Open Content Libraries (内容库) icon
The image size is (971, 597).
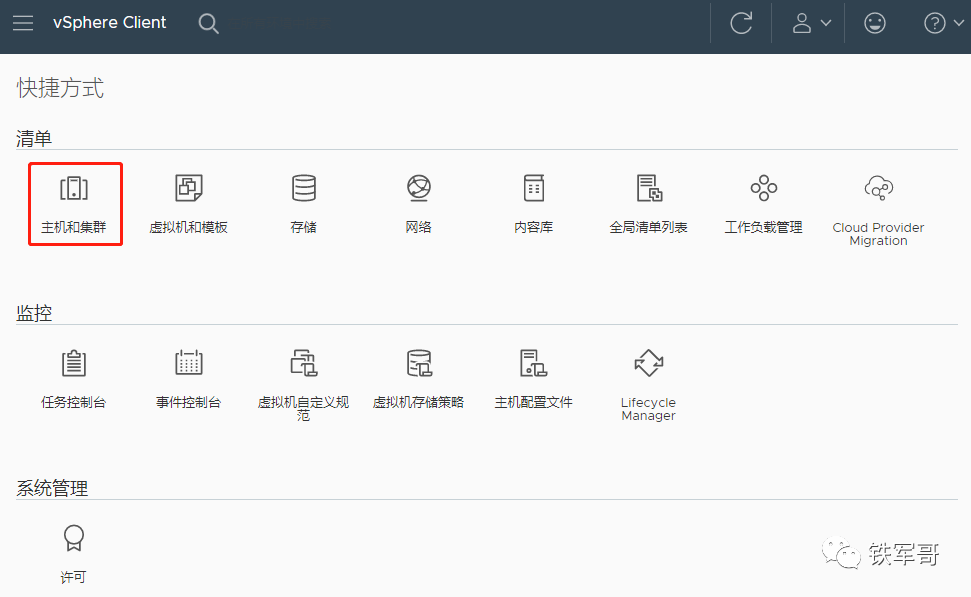click(533, 189)
